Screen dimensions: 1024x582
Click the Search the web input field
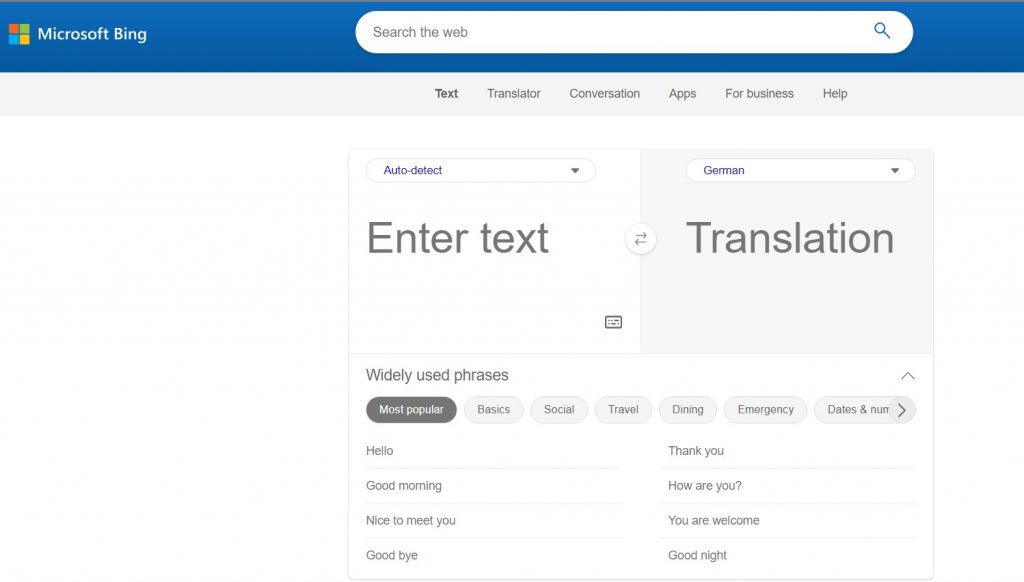point(600,31)
